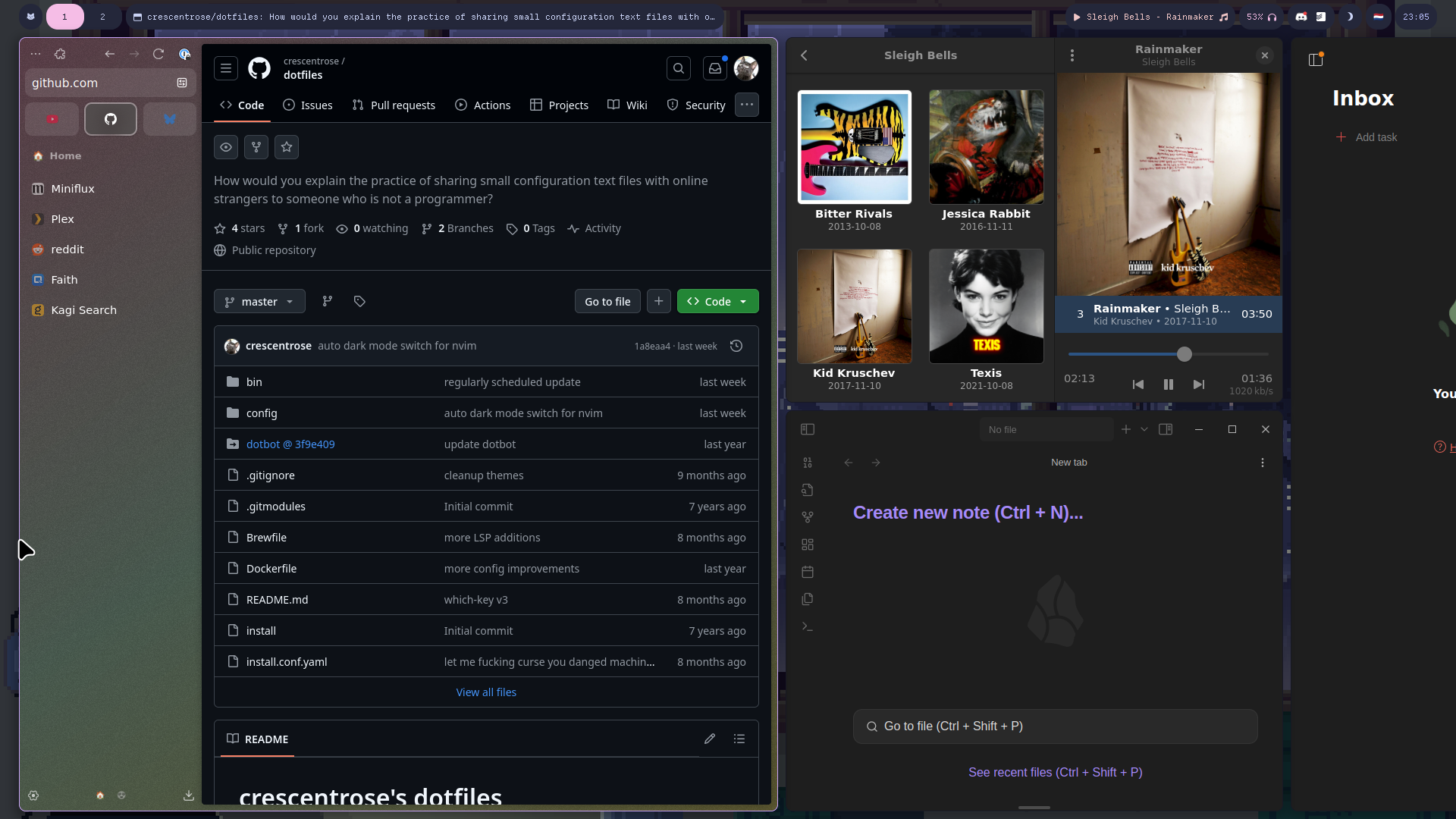Screen dimensions: 1456x819
Task: Open graph view in the note app sidebar
Action: point(807,516)
